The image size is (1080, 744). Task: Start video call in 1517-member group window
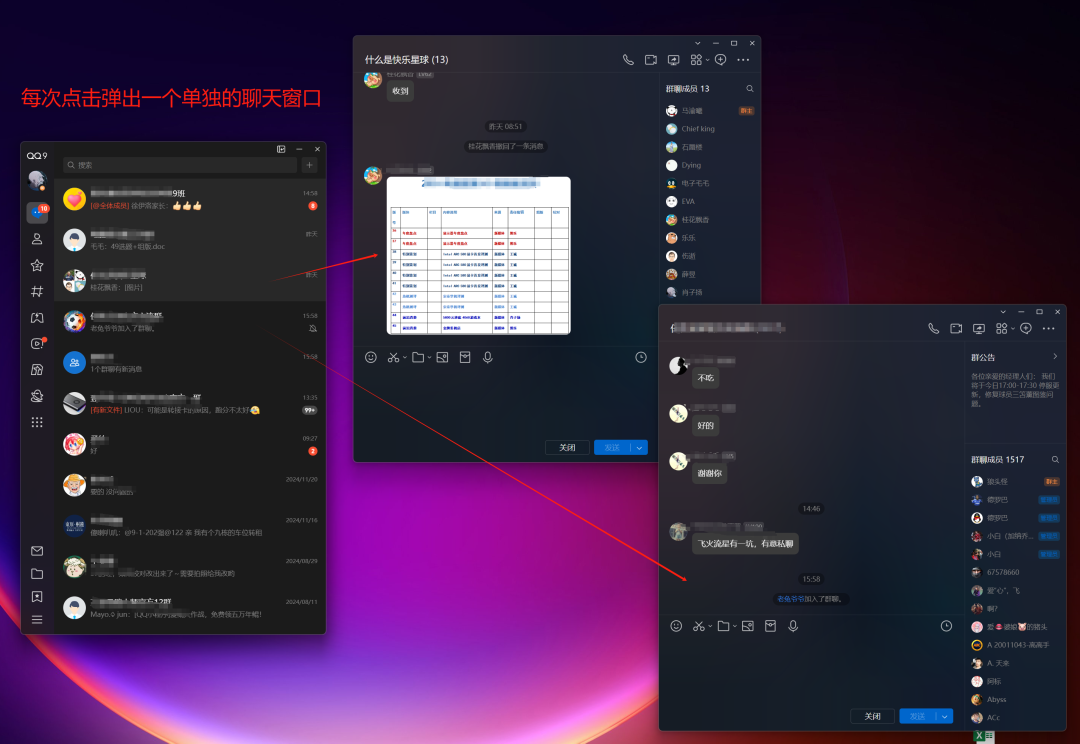click(956, 329)
